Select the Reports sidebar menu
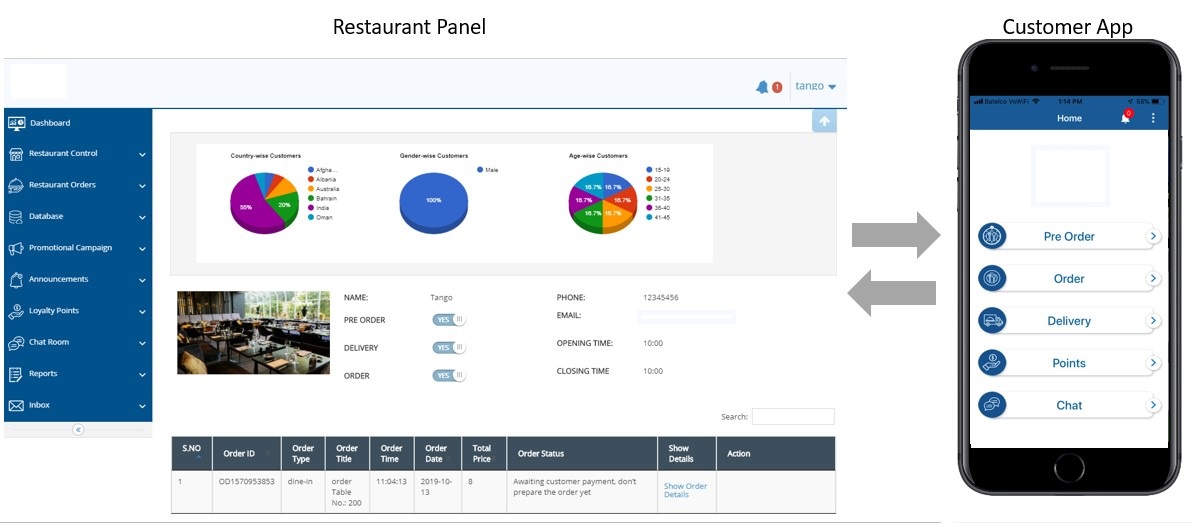Screen dimensions: 1192x523 76,374
